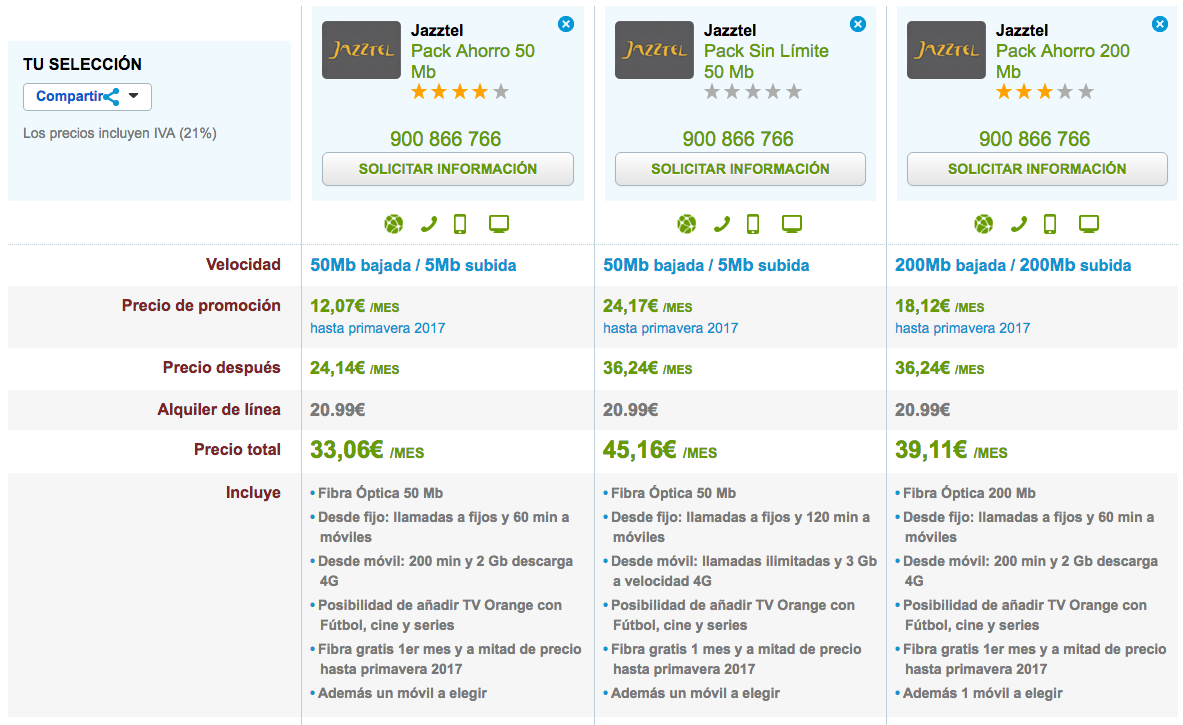Open Pack Sin Límite 50 Mb plan title

(767, 61)
